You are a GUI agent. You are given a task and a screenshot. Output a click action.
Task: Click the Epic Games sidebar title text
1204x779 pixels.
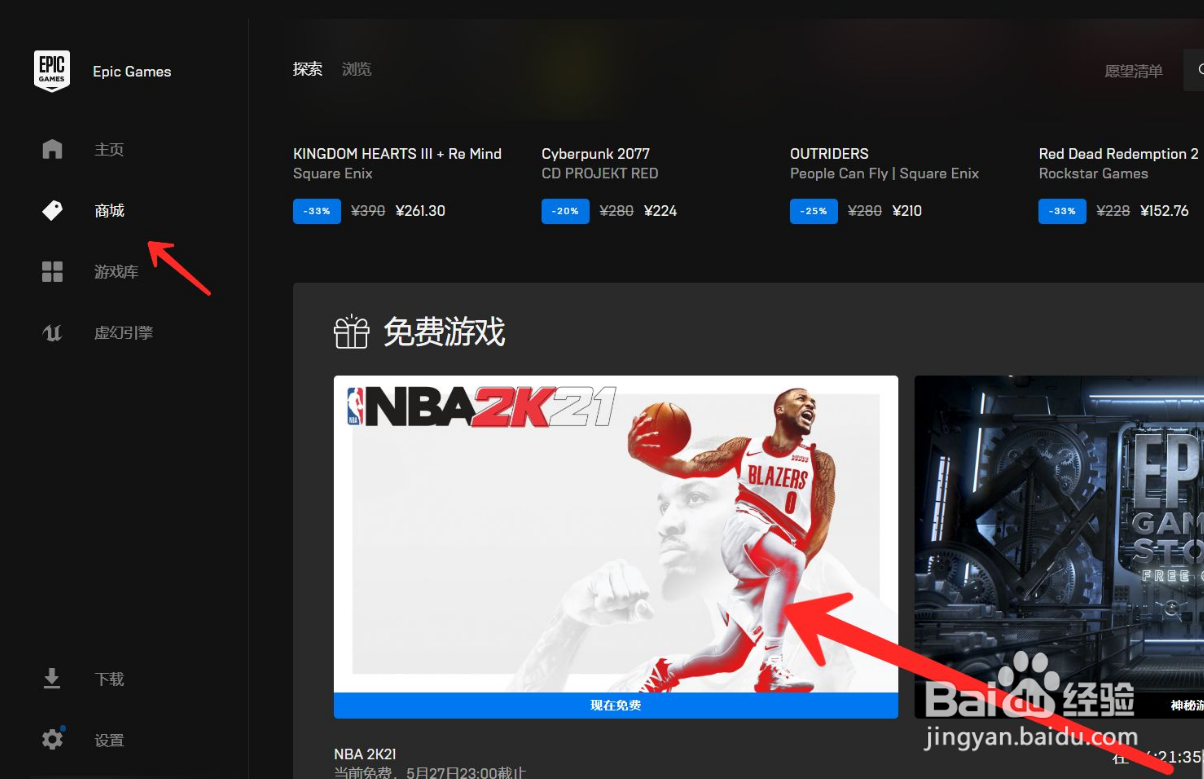point(132,72)
